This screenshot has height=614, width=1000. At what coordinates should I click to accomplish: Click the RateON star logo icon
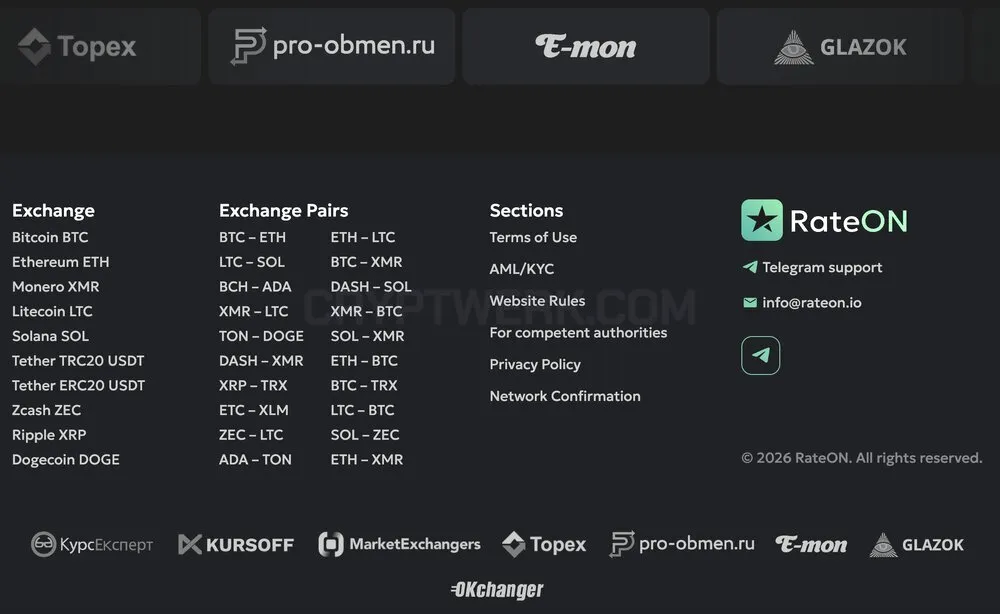pyautogui.click(x=761, y=220)
